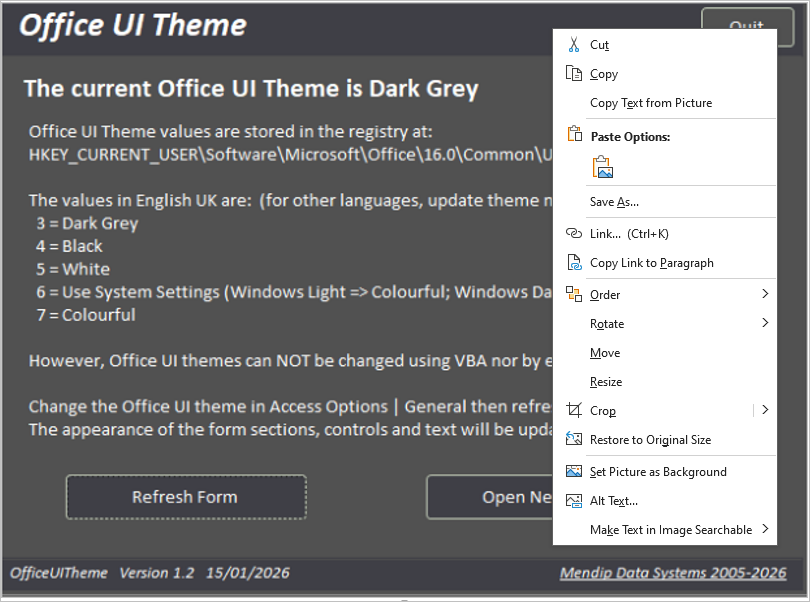Screen dimensions: 810x602
Task: Choose Set Picture as Background
Action: 664,471
